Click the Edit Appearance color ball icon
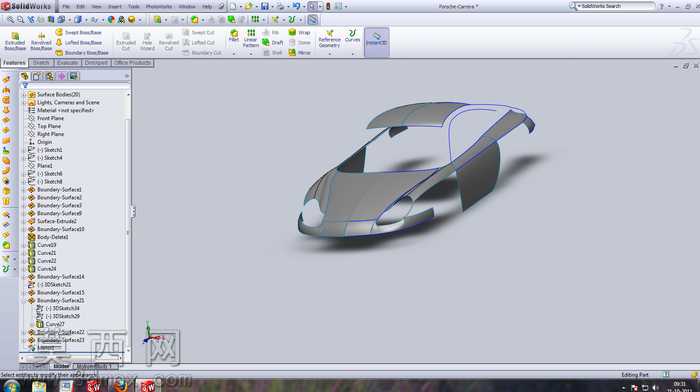The image size is (700, 392). (111, 20)
